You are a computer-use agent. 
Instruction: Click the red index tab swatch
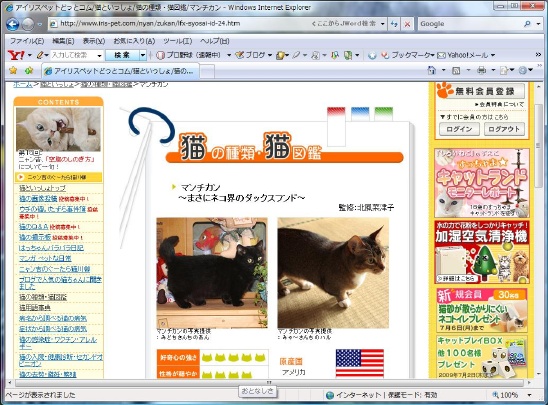coord(336,114)
